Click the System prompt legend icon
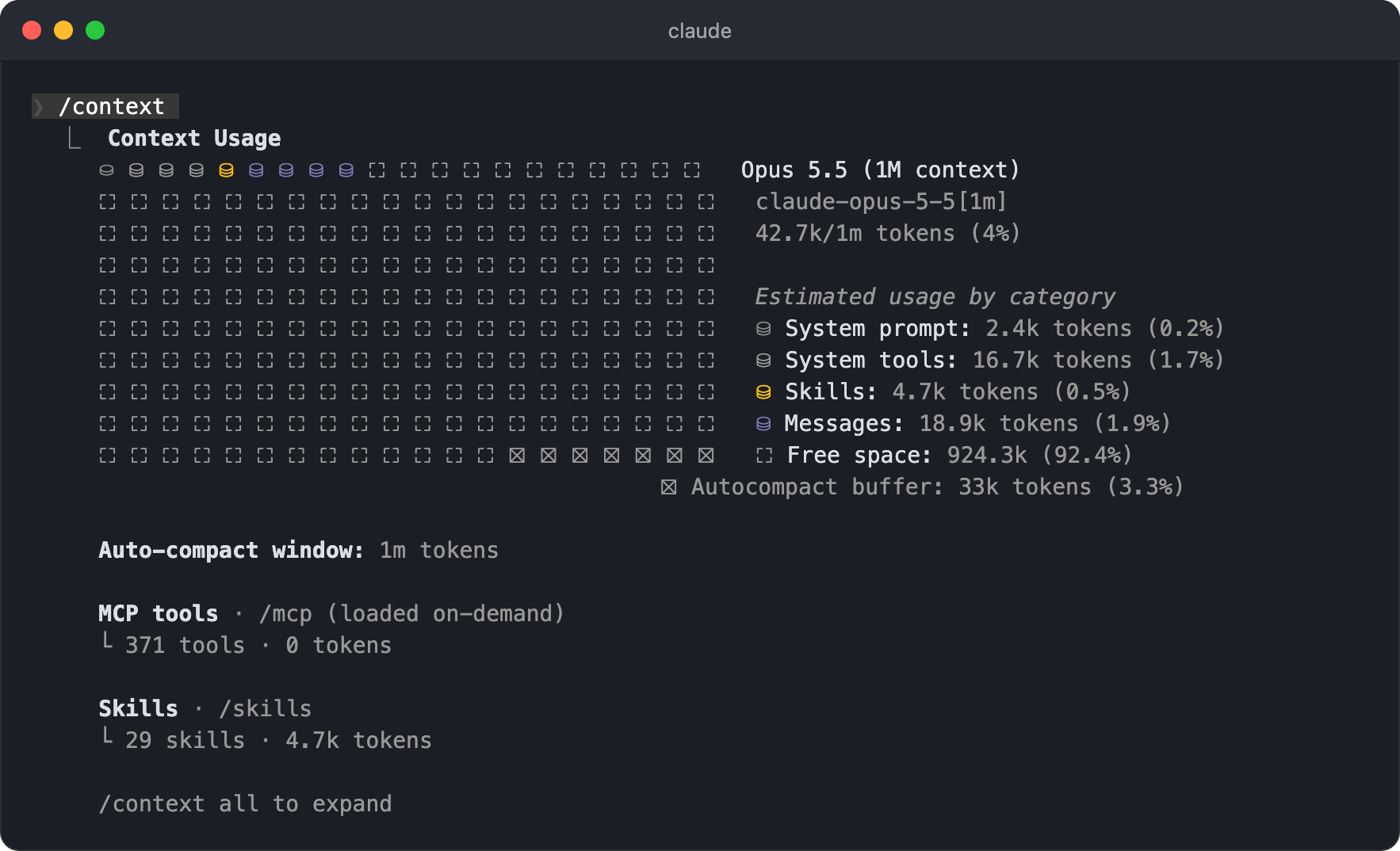Screen dimensions: 1400x851 coord(763,329)
